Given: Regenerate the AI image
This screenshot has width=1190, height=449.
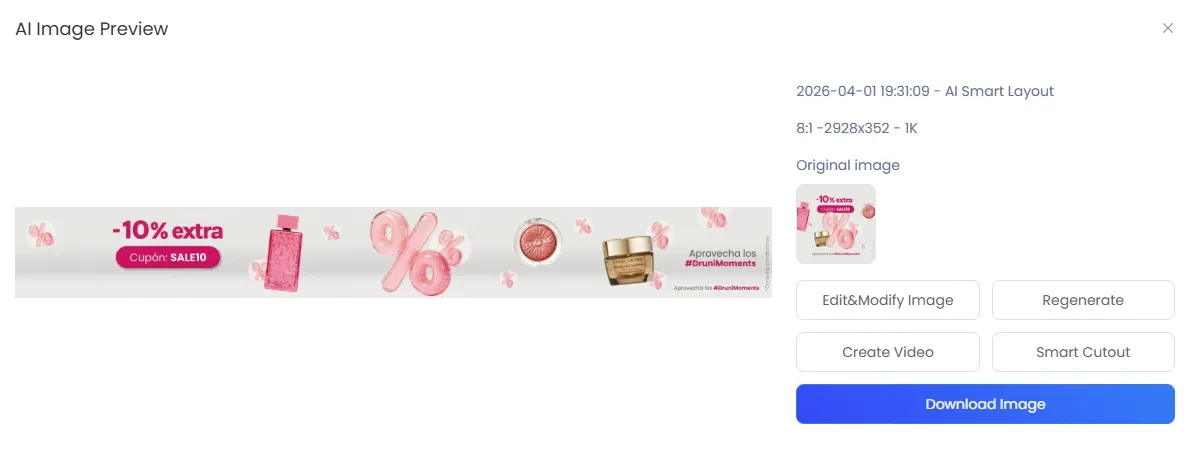Looking at the screenshot, I should click(x=1083, y=300).
